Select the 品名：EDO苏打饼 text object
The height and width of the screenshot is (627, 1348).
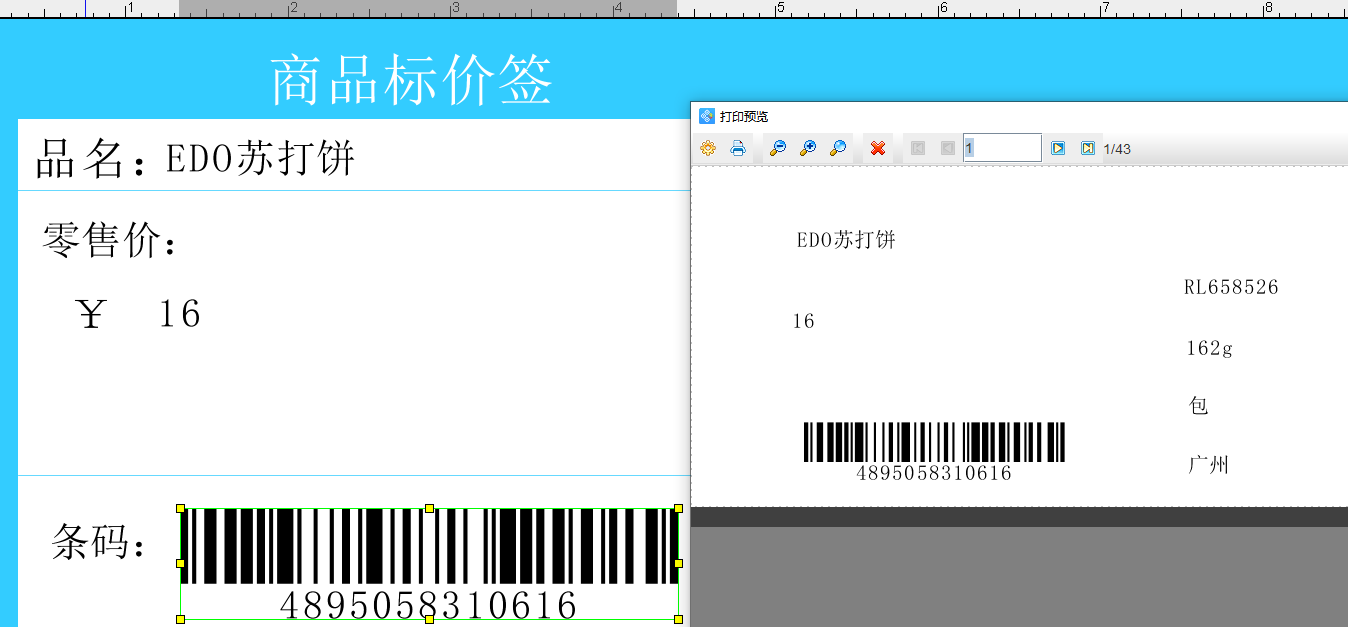coord(196,159)
